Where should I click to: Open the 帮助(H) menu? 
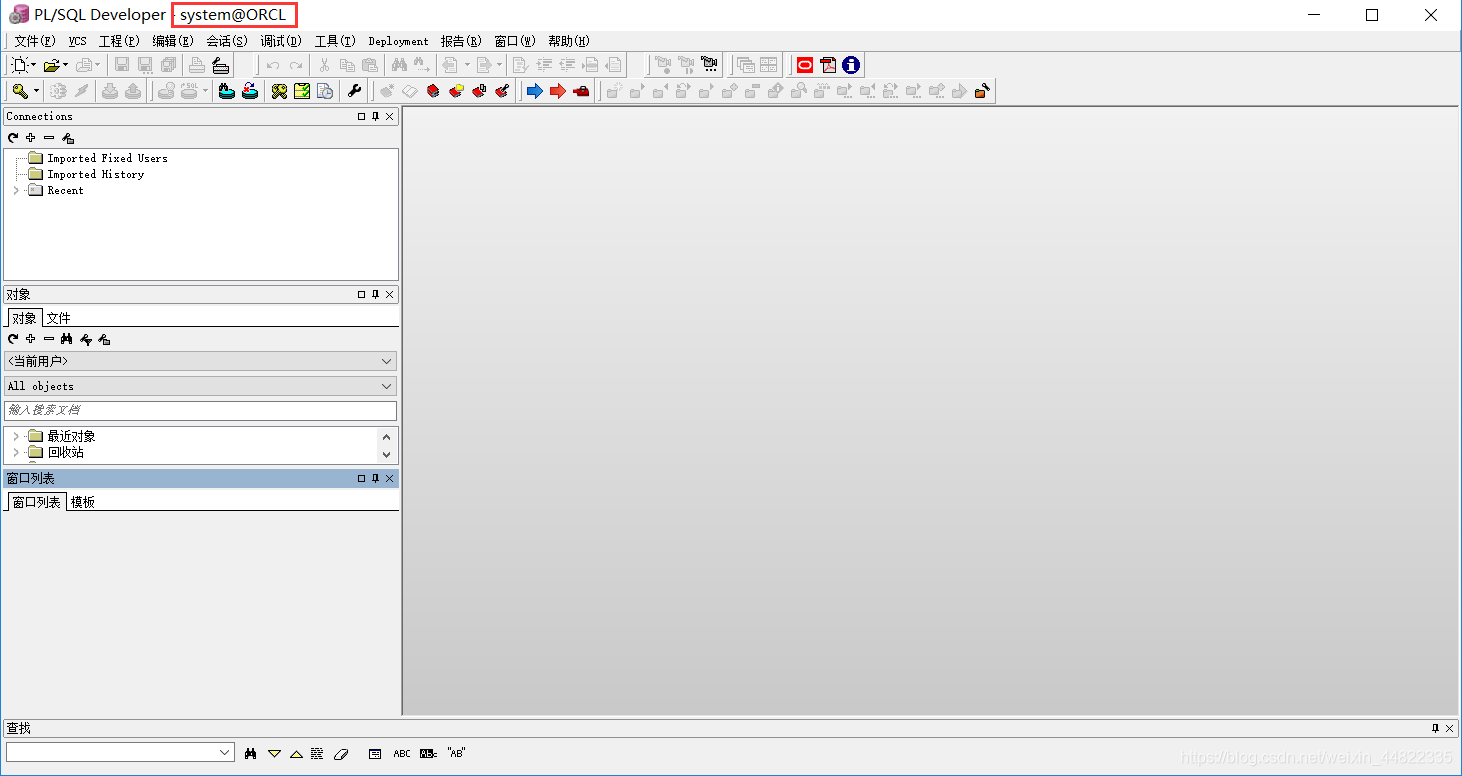pos(569,41)
